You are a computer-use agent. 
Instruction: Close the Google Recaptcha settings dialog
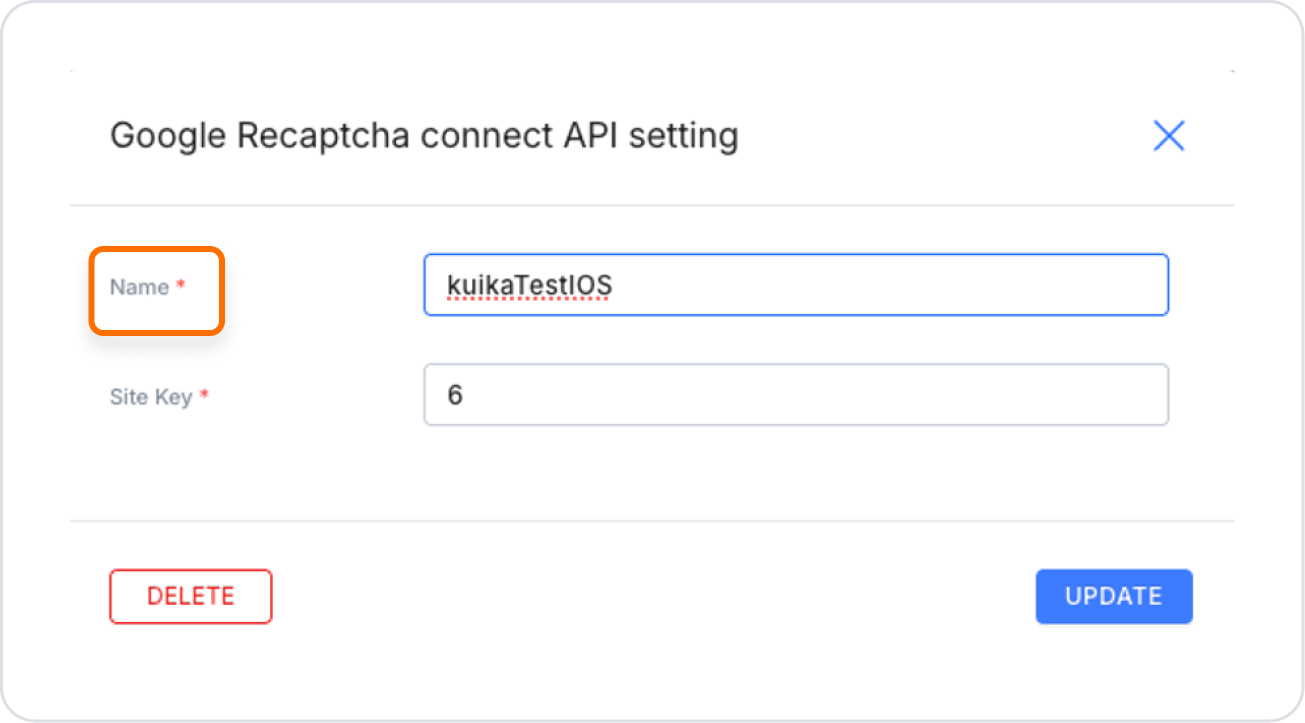click(x=1168, y=136)
